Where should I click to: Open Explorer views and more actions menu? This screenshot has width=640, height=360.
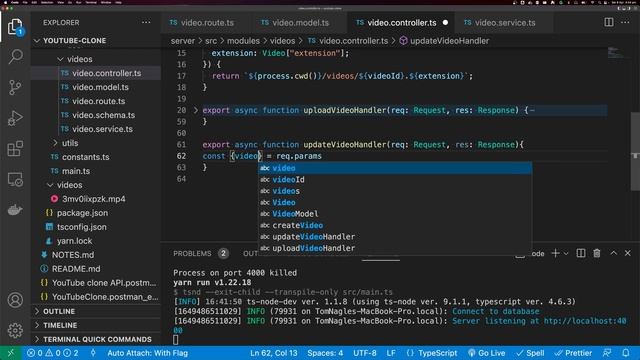tap(146, 22)
